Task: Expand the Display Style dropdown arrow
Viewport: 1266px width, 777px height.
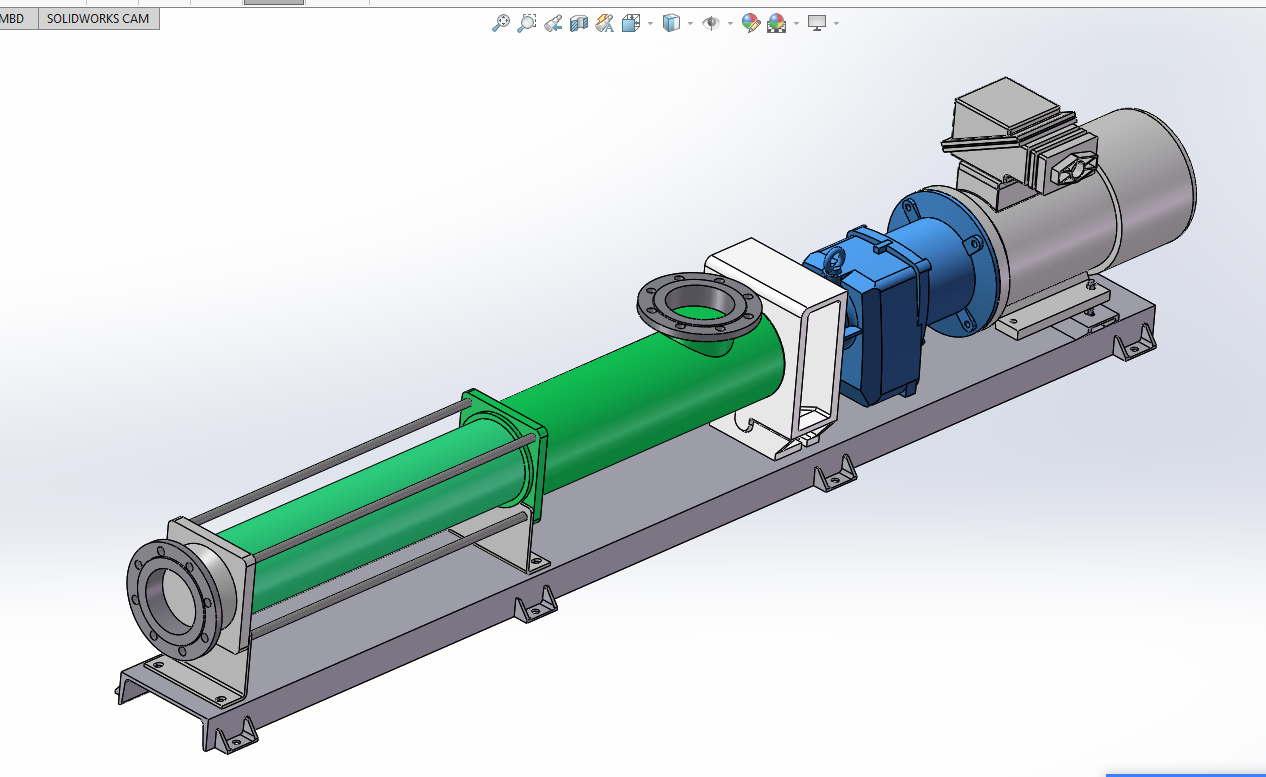Action: click(690, 23)
